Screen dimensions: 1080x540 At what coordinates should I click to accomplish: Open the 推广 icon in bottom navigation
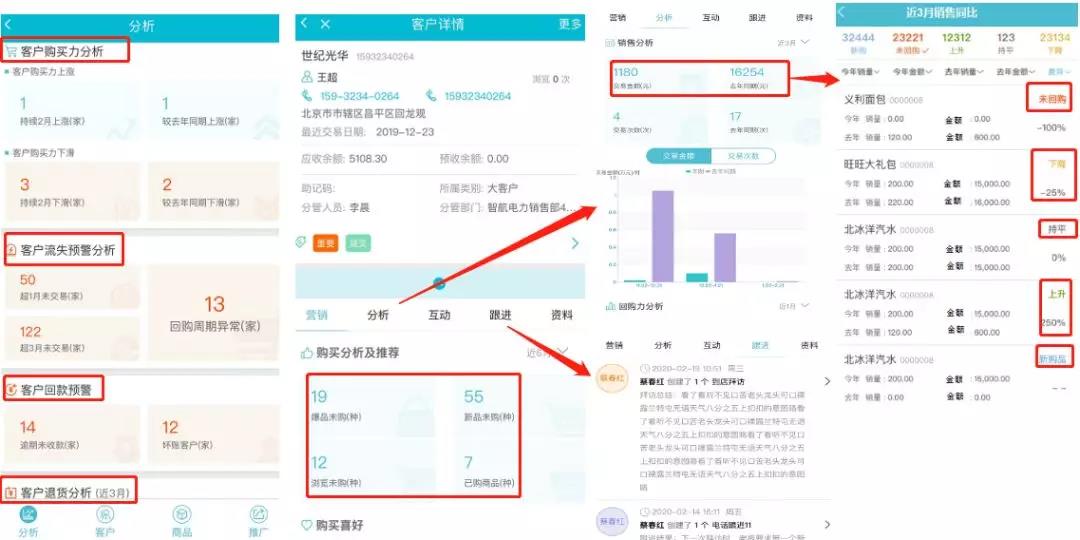click(259, 520)
